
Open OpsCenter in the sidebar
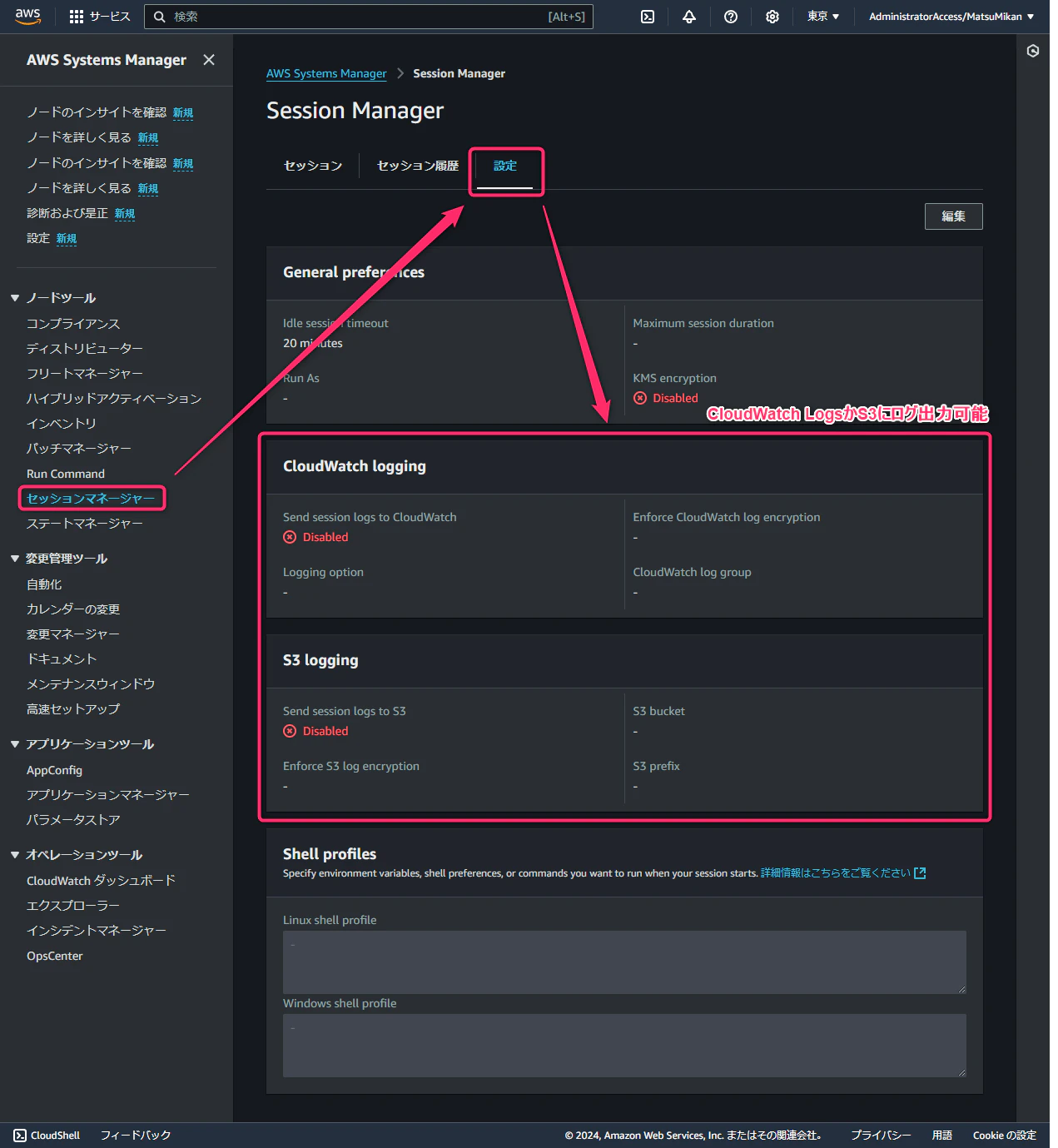[x=55, y=956]
